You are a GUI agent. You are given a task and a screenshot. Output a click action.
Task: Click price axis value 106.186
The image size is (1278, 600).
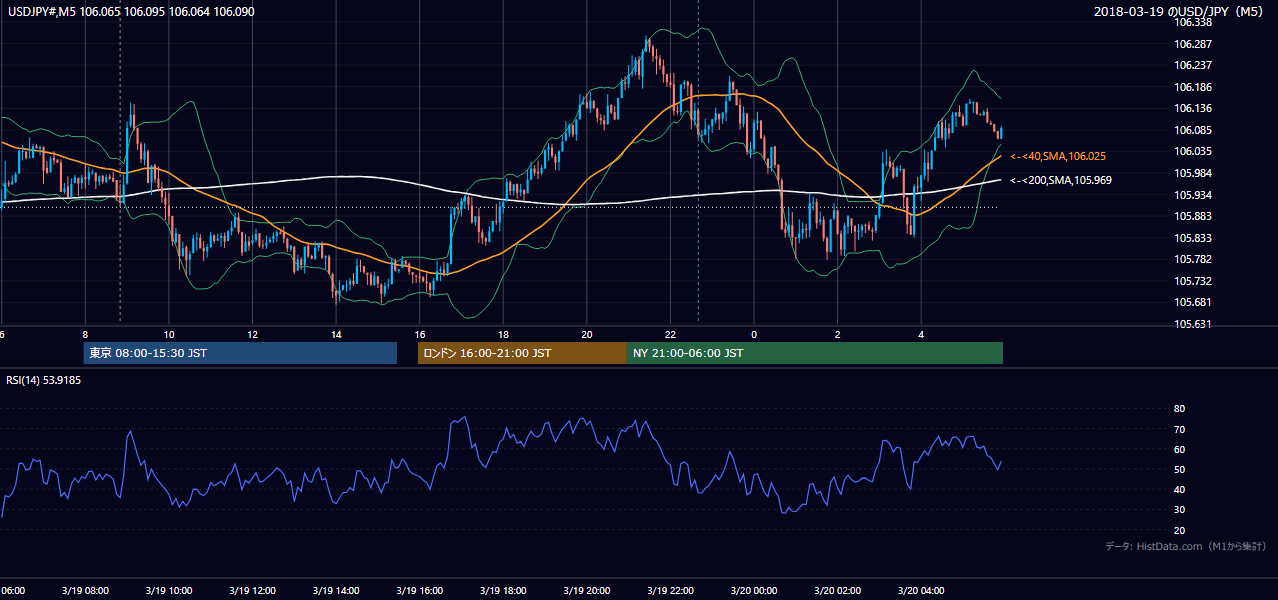(1194, 87)
